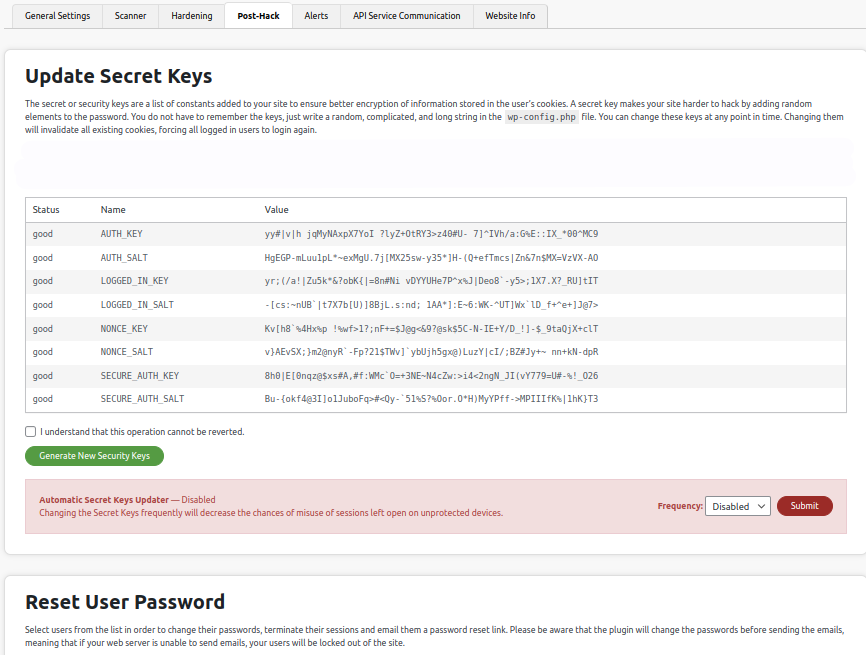Click the NONCE_KEY value text
This screenshot has width=866, height=655.
click(x=431, y=329)
